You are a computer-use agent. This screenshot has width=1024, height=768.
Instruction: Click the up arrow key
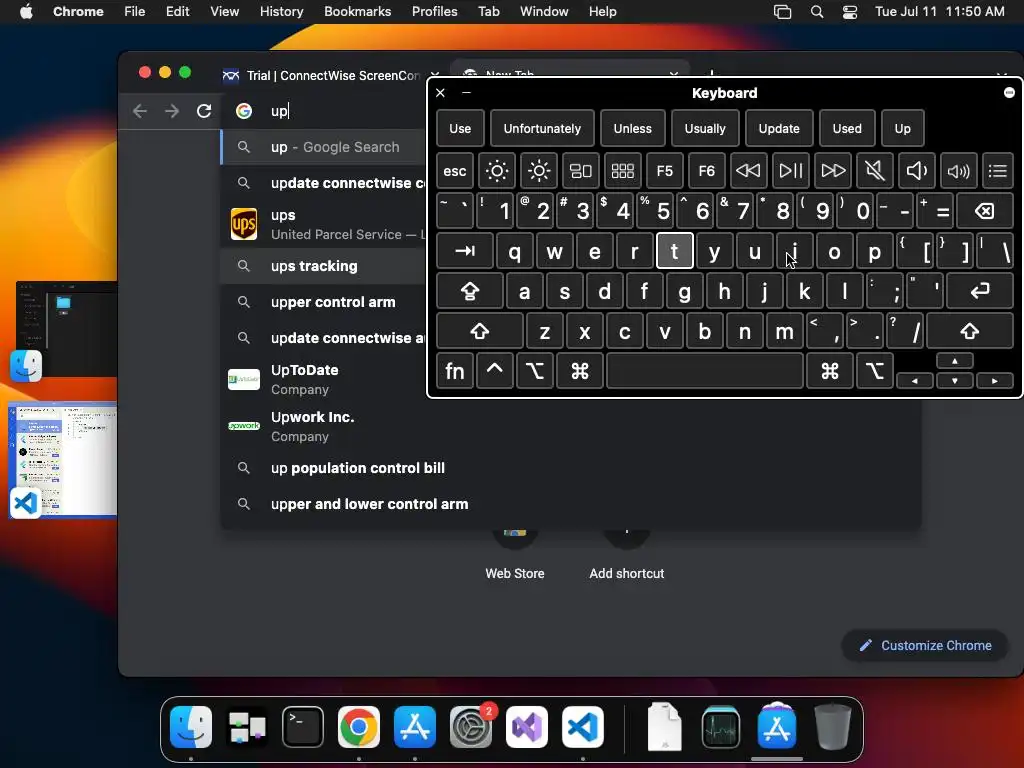point(955,361)
